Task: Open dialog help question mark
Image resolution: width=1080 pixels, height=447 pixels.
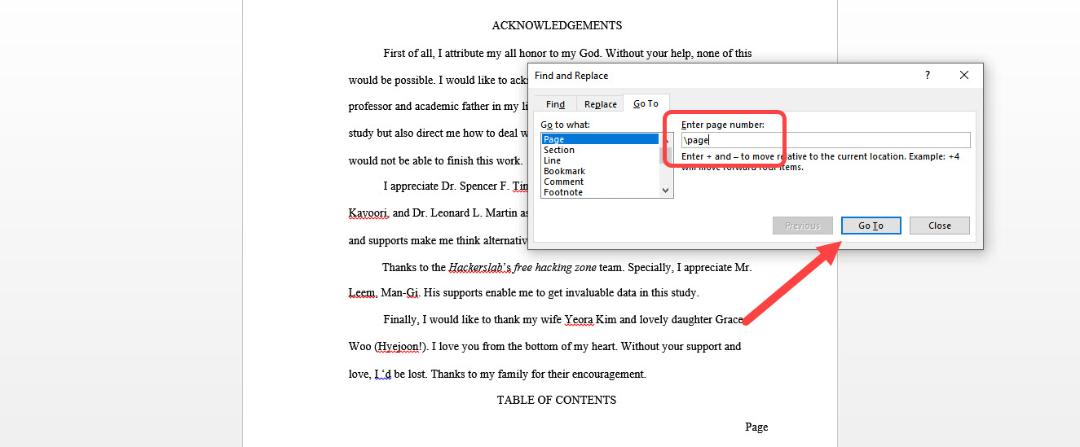Action: click(927, 75)
